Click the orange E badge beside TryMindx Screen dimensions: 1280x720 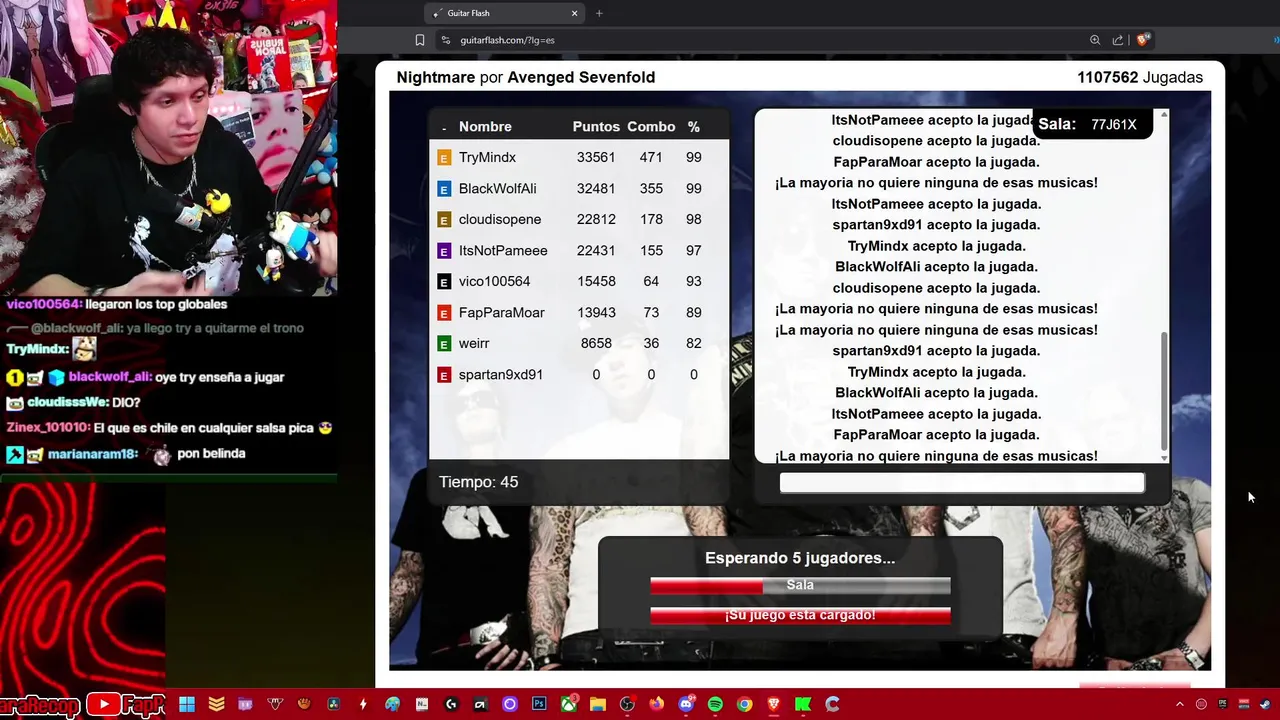point(444,158)
